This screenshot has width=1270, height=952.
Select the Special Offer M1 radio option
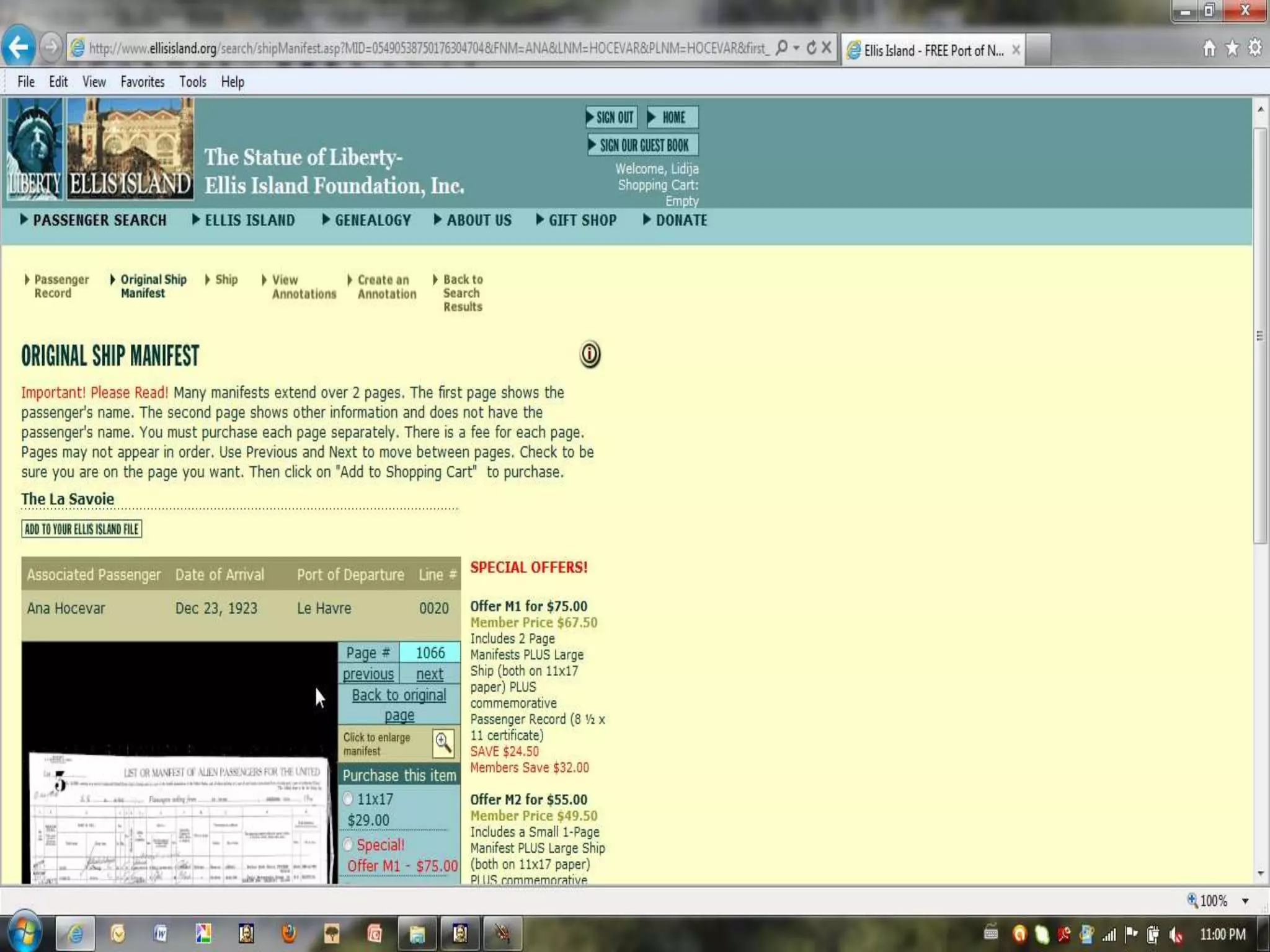(348, 844)
